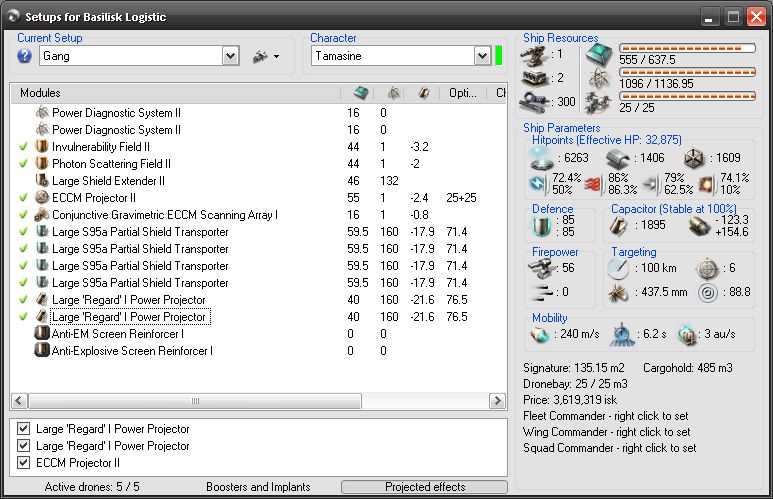
Task: Toggle ECCM Projector II module checkmark
Action: (x=23, y=198)
